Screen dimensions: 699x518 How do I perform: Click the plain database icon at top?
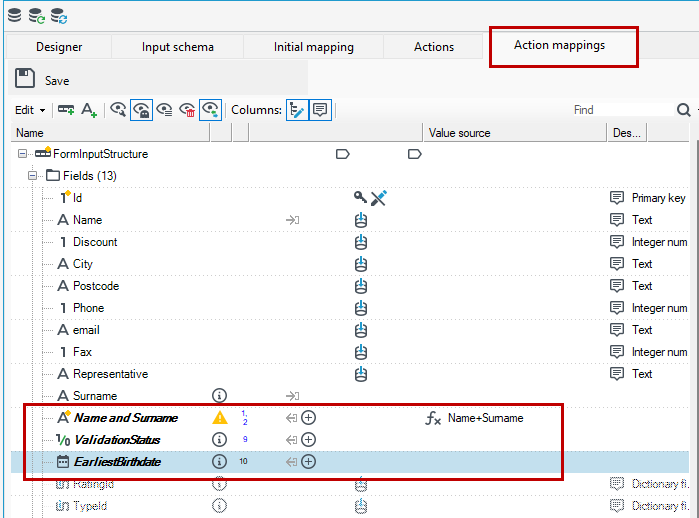[14, 15]
